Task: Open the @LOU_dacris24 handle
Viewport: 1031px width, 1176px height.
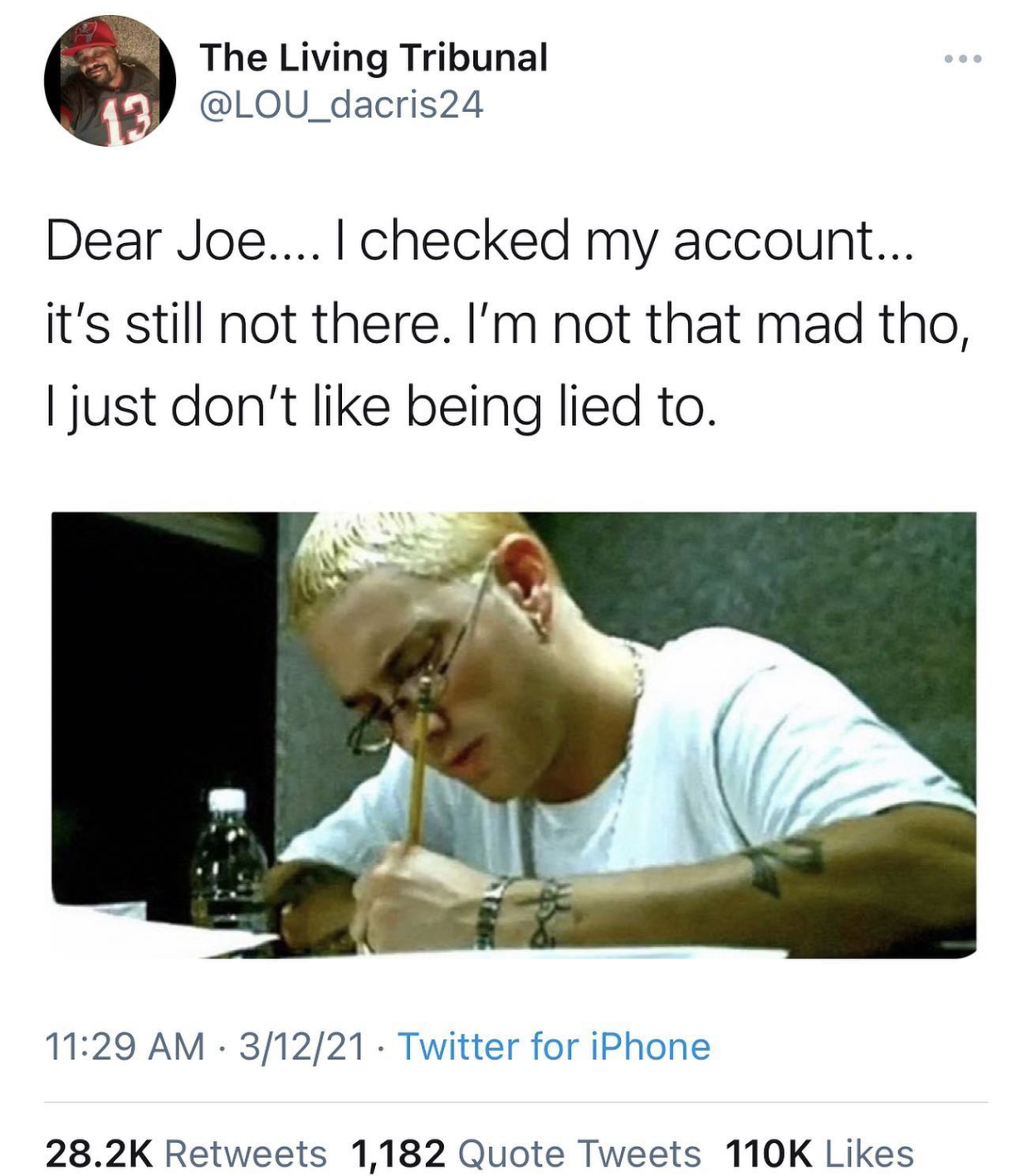Action: [341, 105]
